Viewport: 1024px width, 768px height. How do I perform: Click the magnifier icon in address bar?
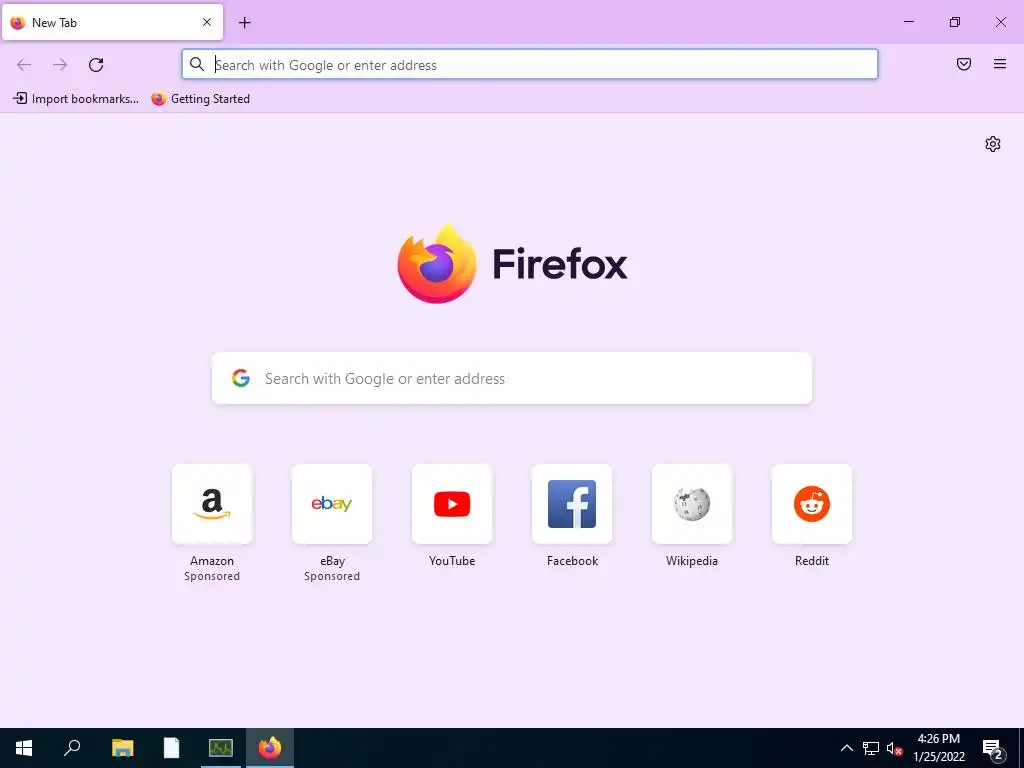(197, 65)
